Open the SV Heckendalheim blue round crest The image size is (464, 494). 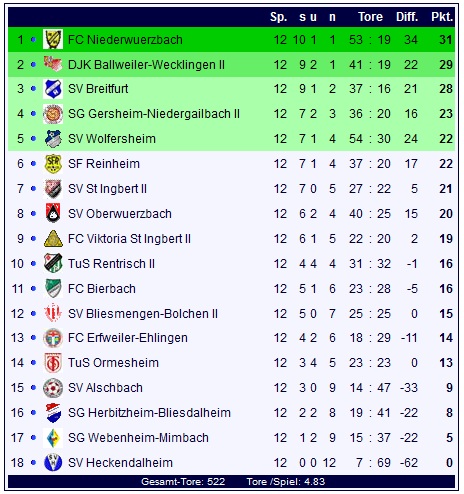click(53, 463)
